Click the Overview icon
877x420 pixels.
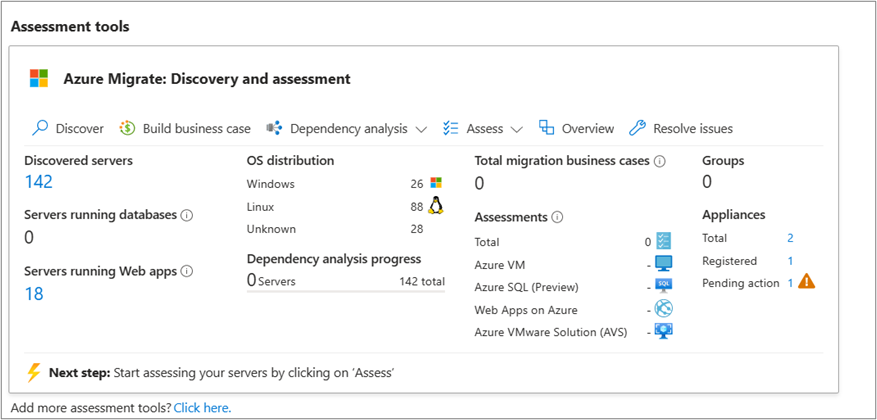(x=546, y=128)
